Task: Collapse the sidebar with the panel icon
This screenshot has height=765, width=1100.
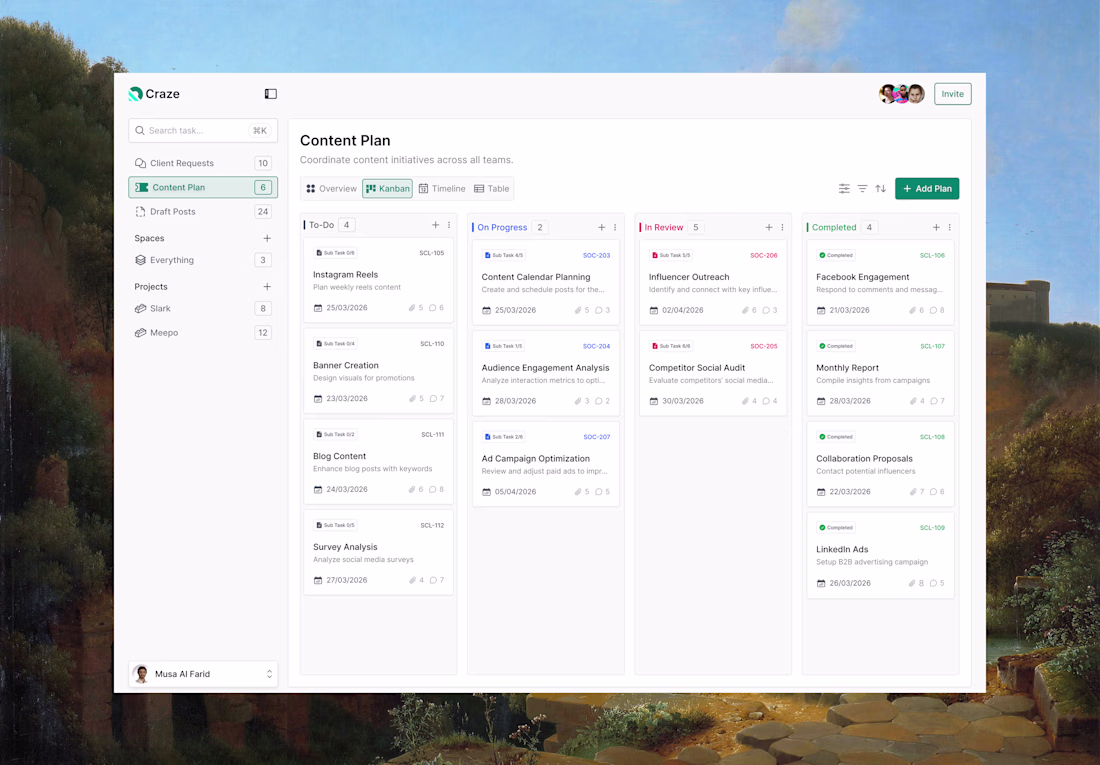Action: [x=270, y=94]
